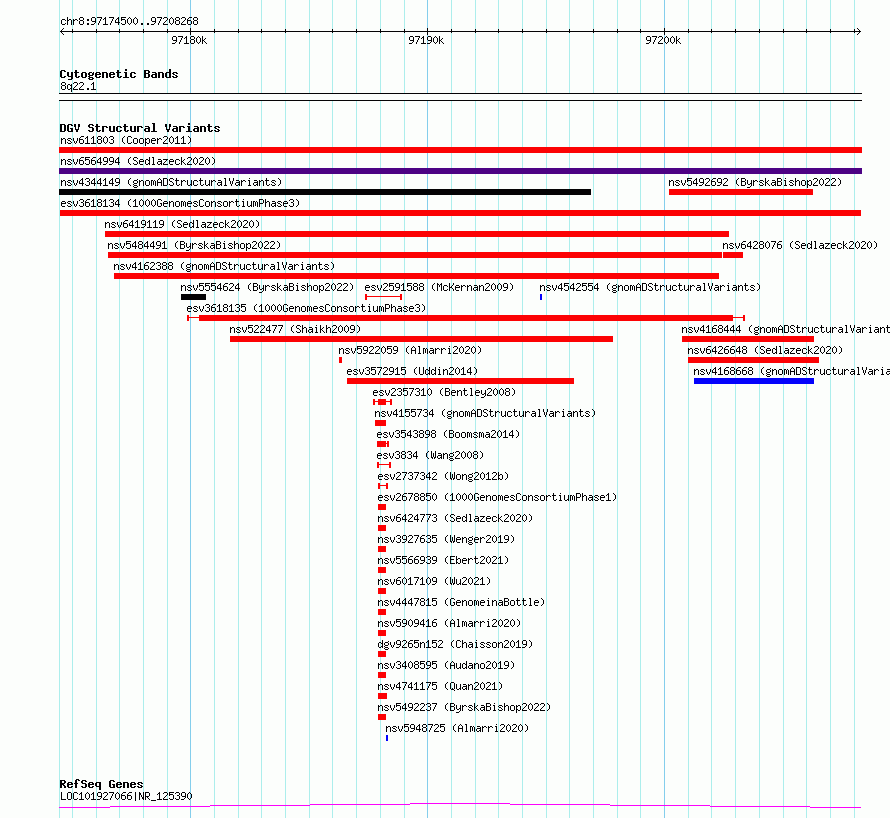Select nsv5484491 (ByrskaBishop2022) label

click(x=194, y=245)
